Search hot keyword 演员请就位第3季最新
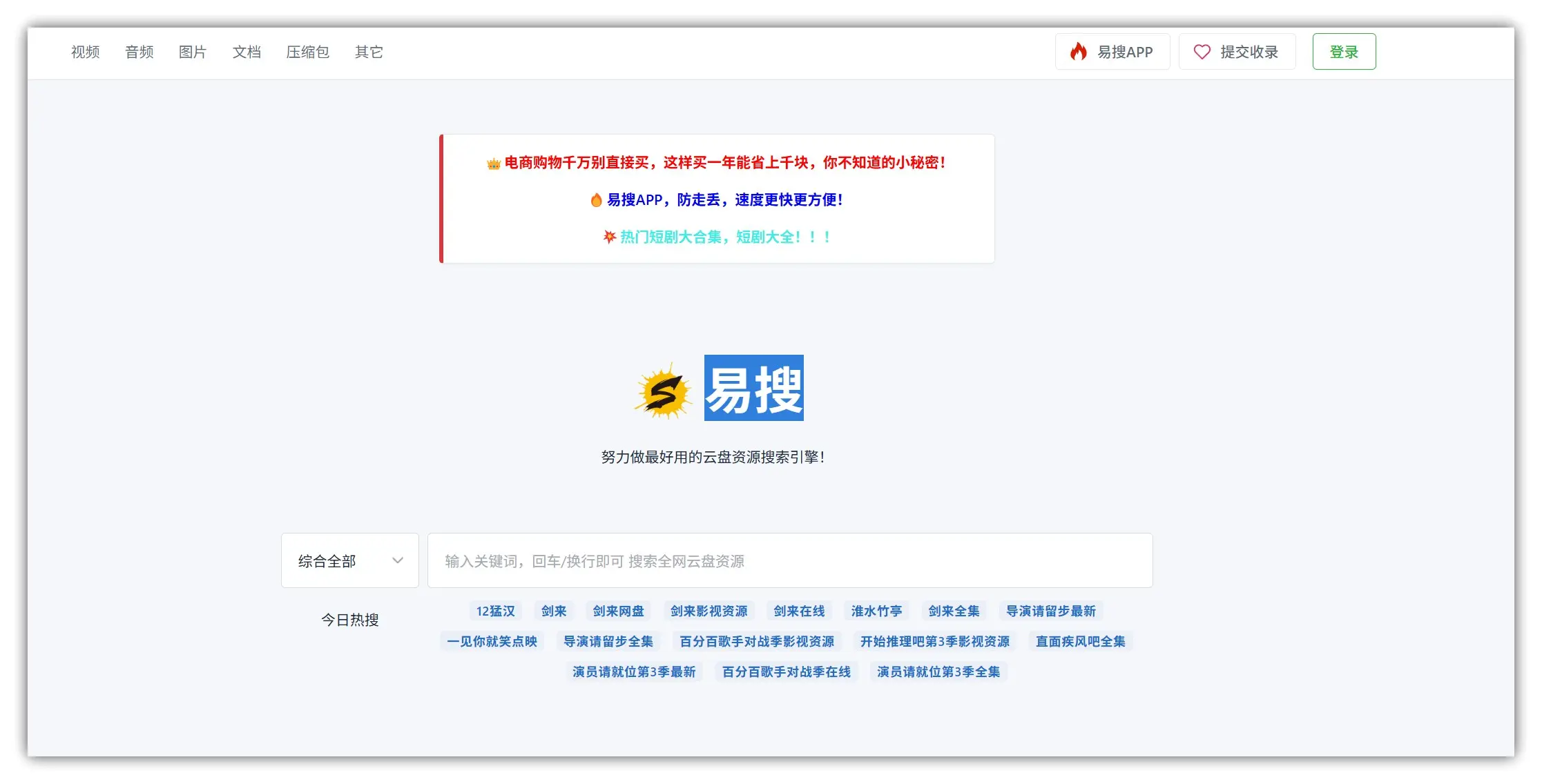The image size is (1542, 784). point(634,672)
